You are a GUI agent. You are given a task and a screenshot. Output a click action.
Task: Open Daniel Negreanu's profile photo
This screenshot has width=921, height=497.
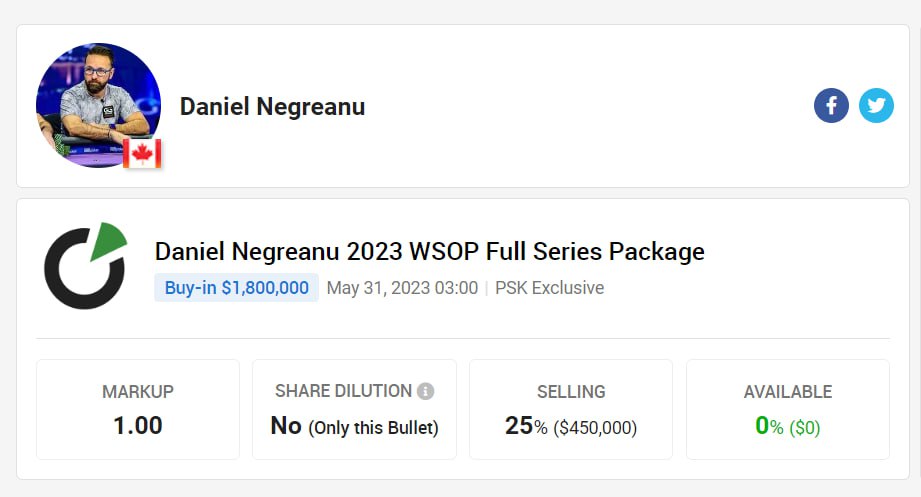[96, 100]
